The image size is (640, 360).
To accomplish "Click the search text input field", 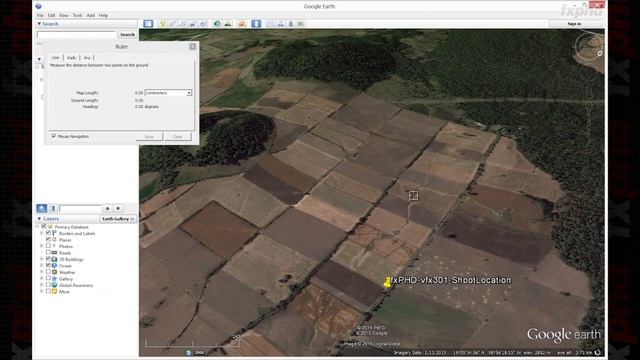I will click(77, 34).
